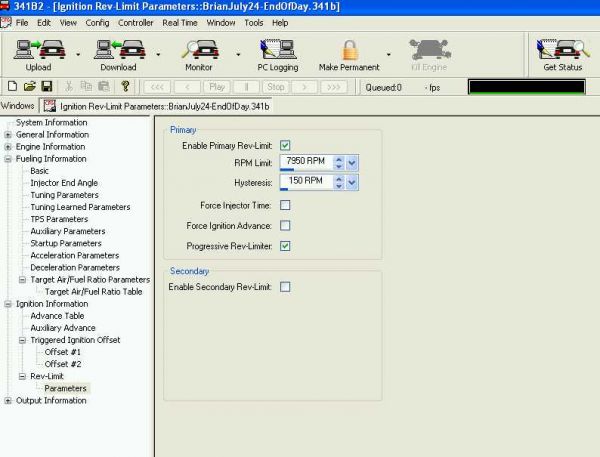This screenshot has width=600, height=457.
Task: Start PC Logging
Action: (x=277, y=51)
